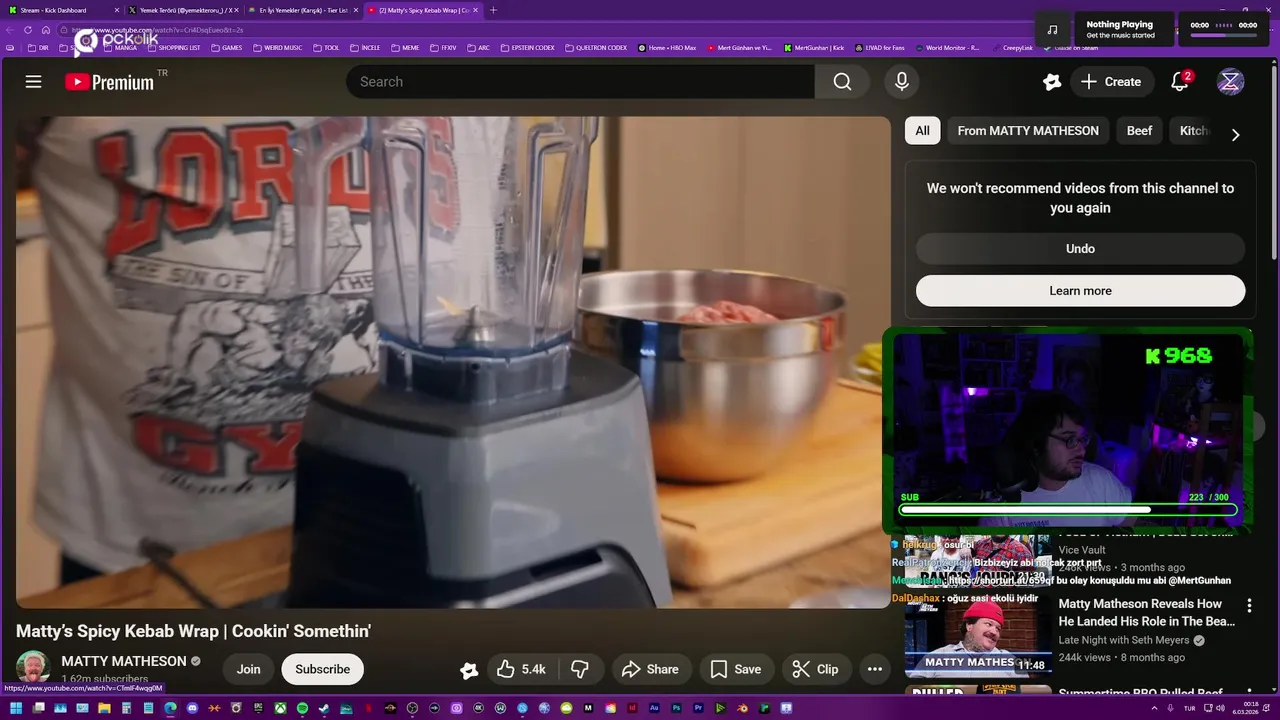Dislike the video with thumbs down

(x=579, y=669)
